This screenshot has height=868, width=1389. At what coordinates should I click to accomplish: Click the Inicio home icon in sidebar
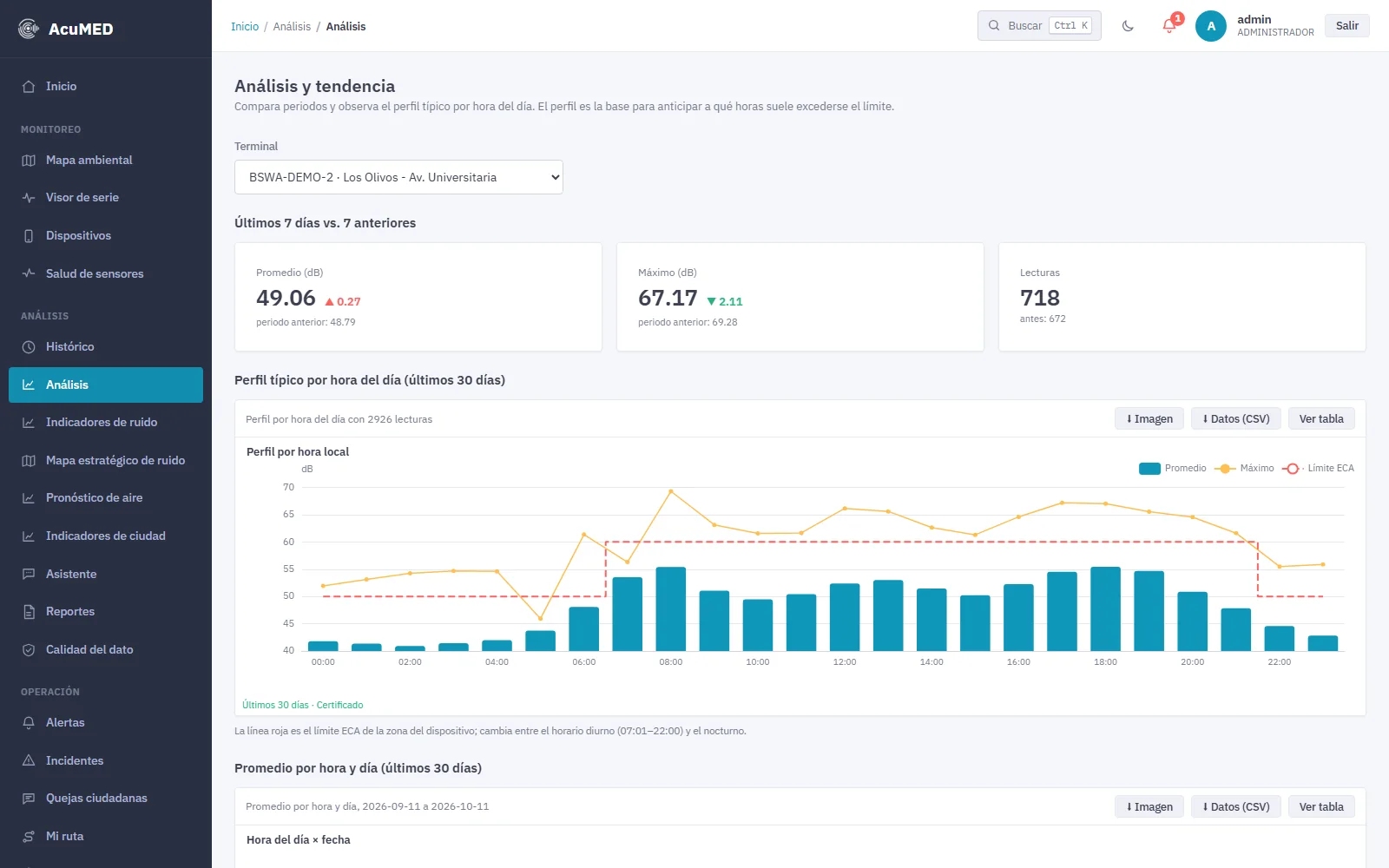[29, 87]
